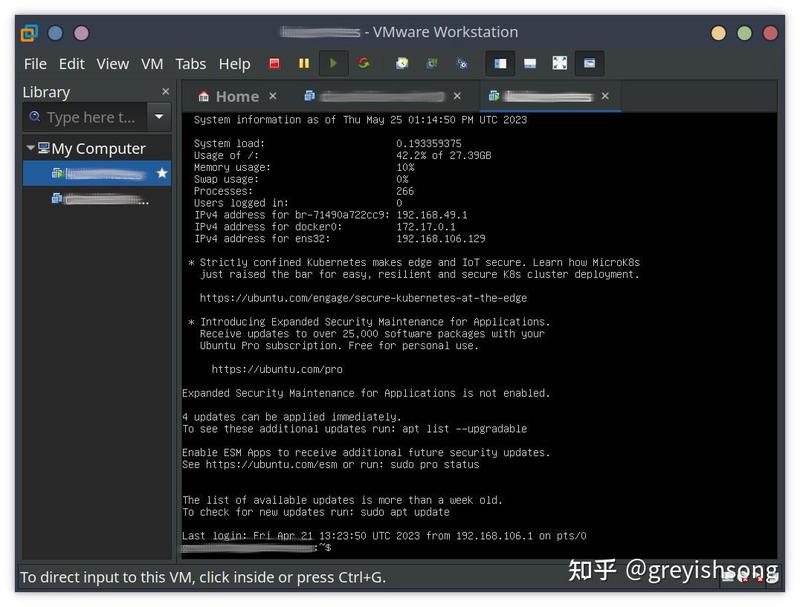Restart the guest using the red-green restart icon
The image size is (800, 607).
[x=363, y=63]
